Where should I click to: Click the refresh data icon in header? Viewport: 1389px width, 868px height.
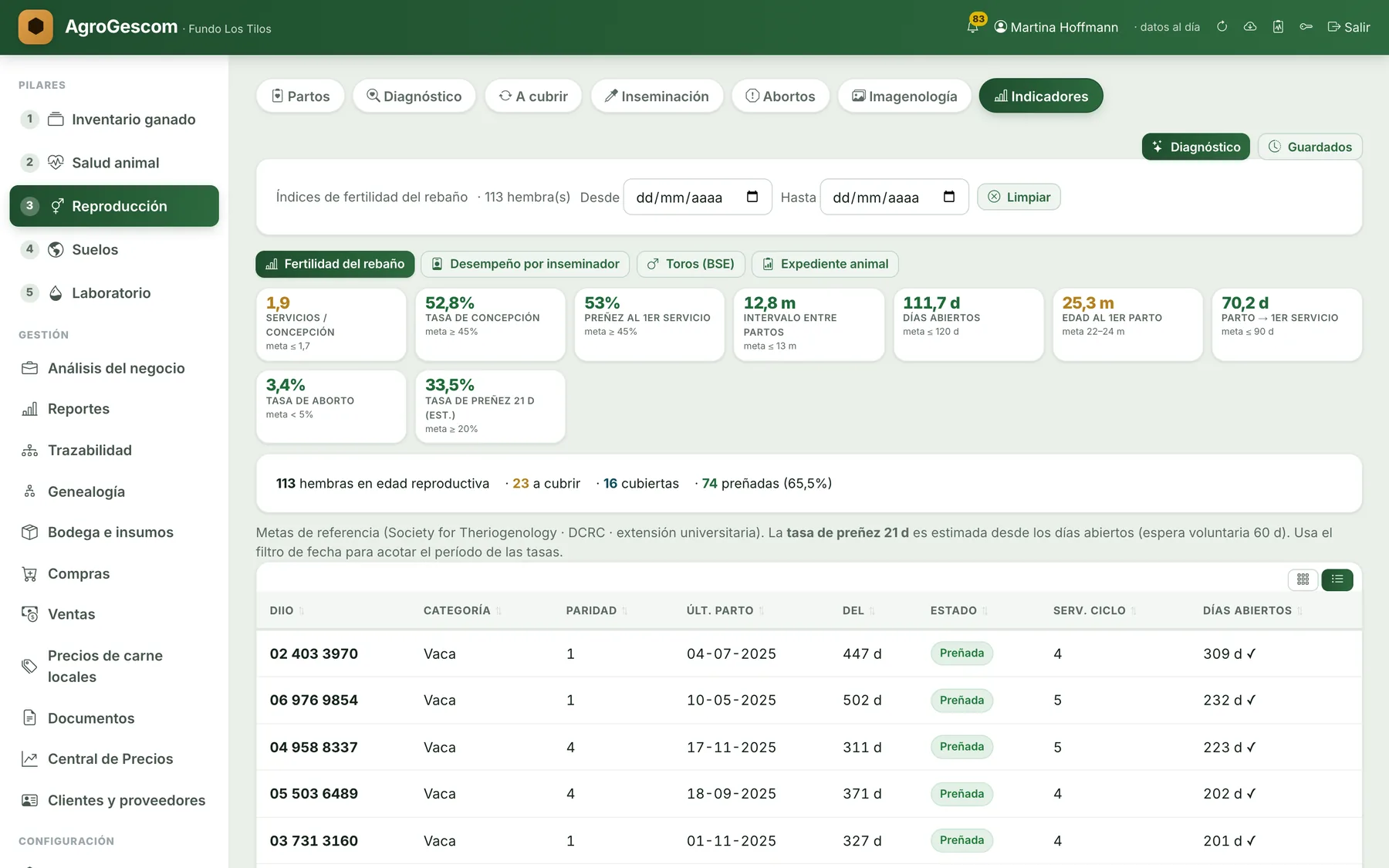pyautogui.click(x=1222, y=27)
